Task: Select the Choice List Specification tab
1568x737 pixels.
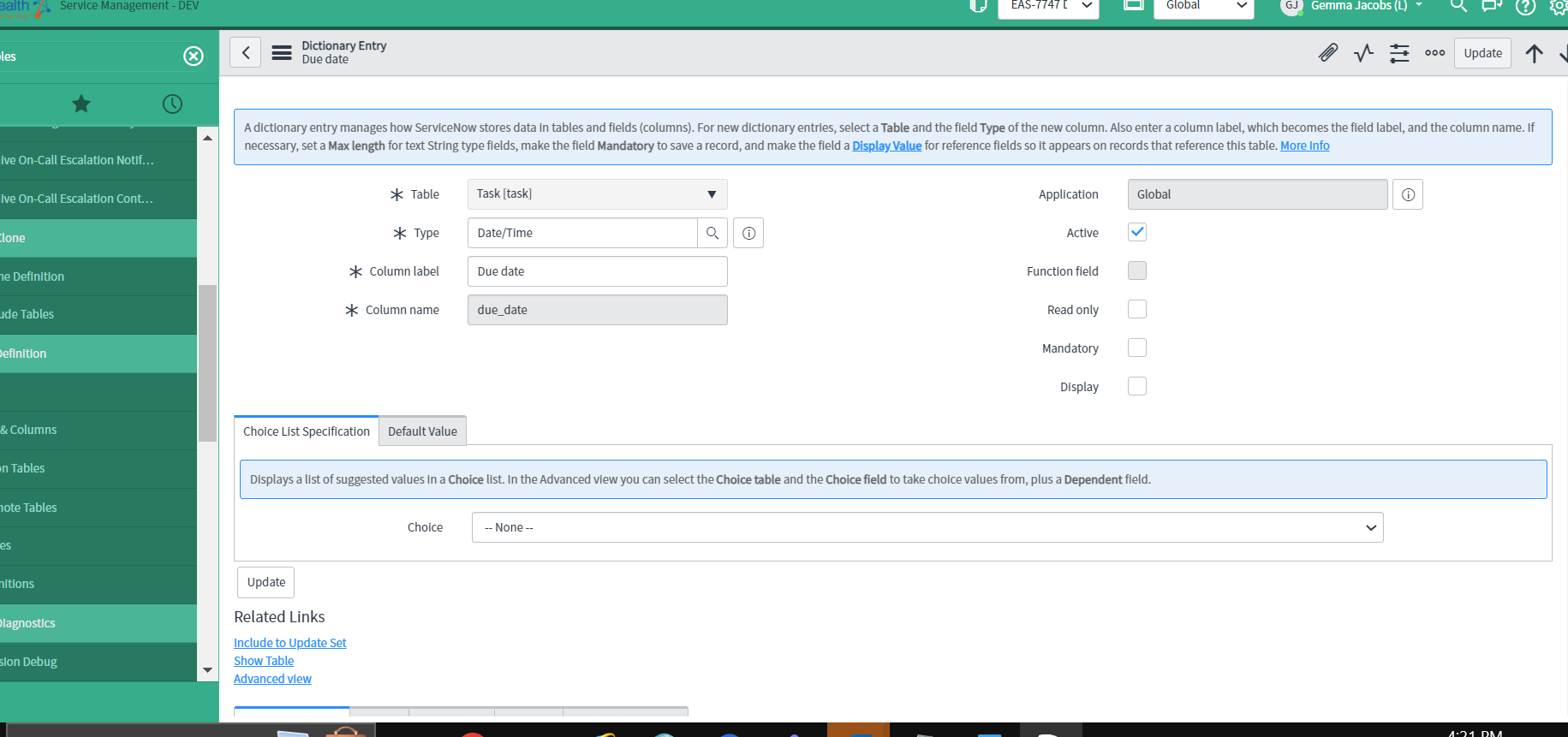Action: click(307, 431)
